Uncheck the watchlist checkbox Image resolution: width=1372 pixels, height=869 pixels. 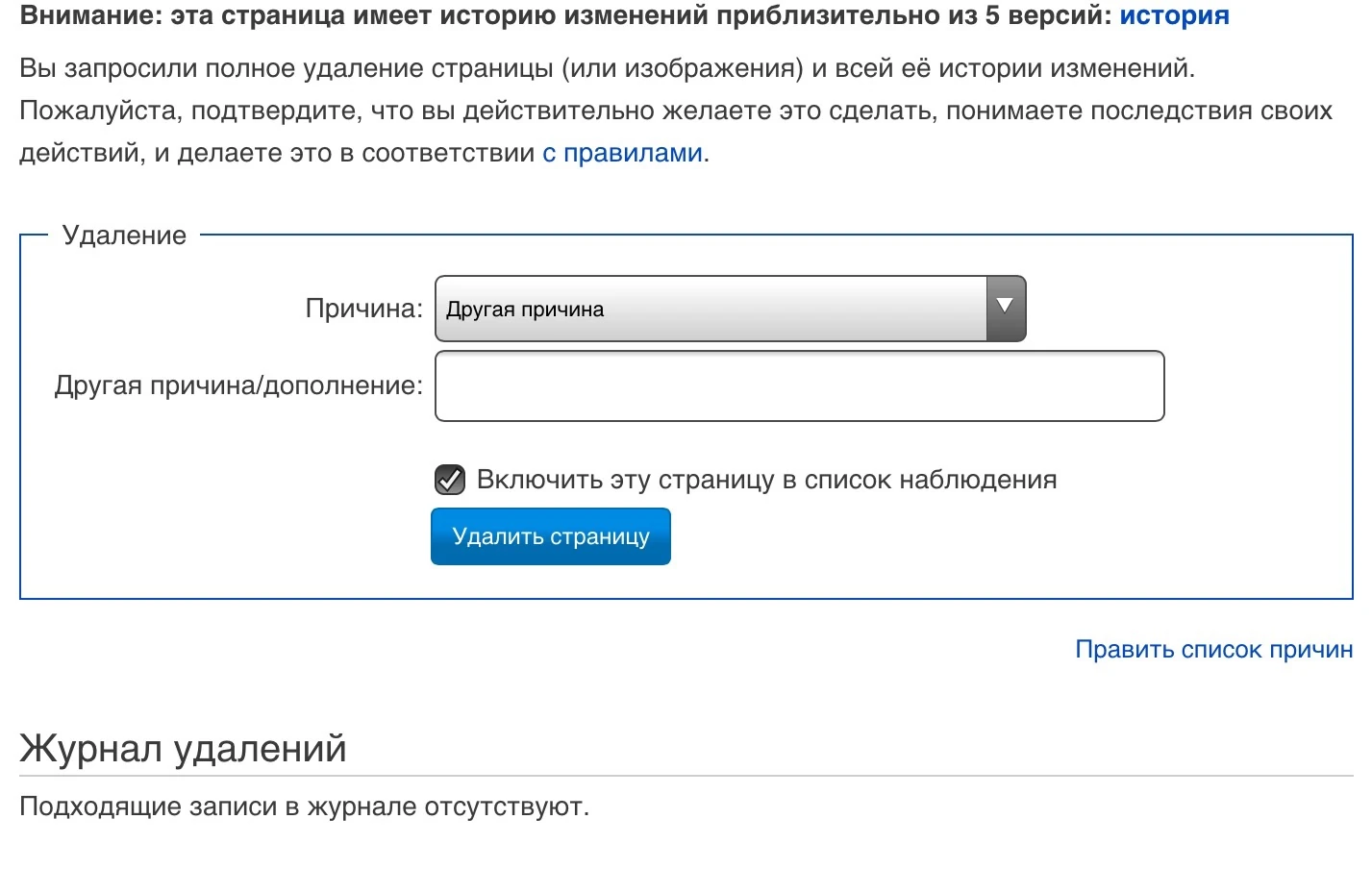click(449, 479)
